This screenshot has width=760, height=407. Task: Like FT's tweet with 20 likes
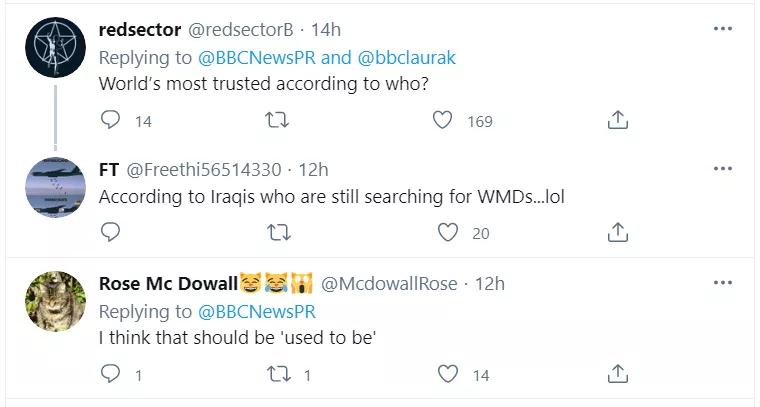(448, 232)
